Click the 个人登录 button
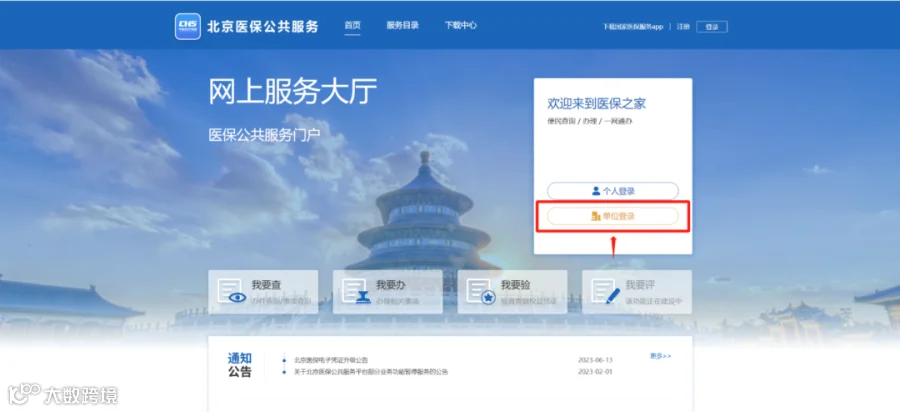This screenshot has width=900, height=412. click(x=612, y=191)
